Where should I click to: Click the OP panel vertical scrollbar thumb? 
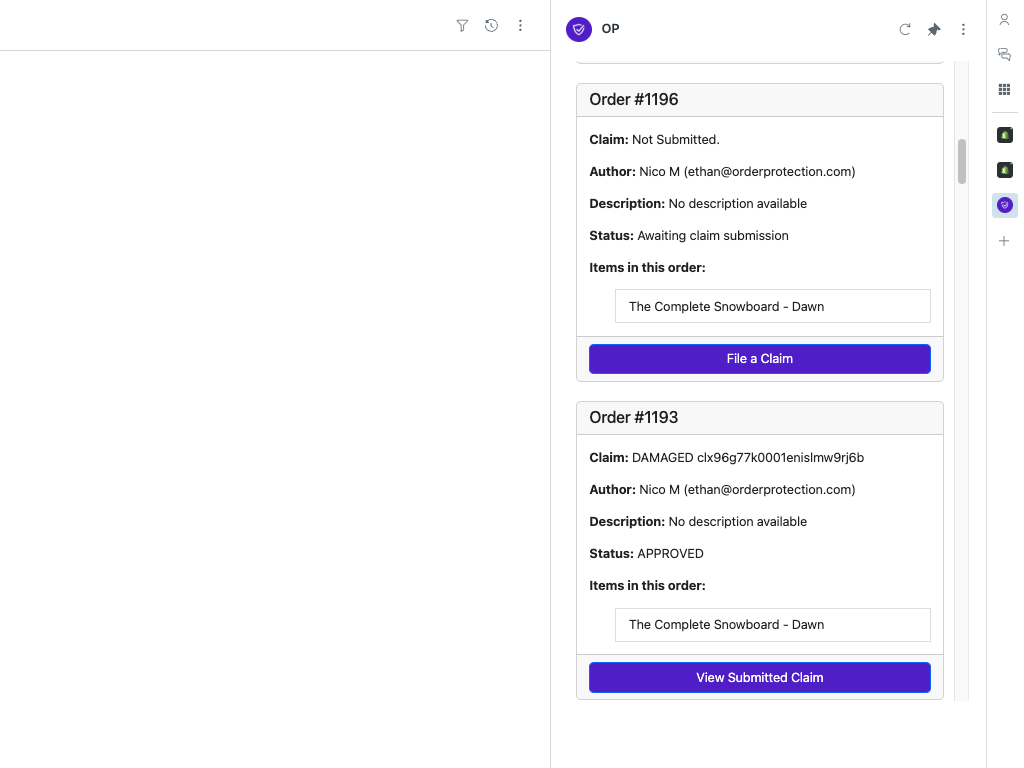point(962,161)
